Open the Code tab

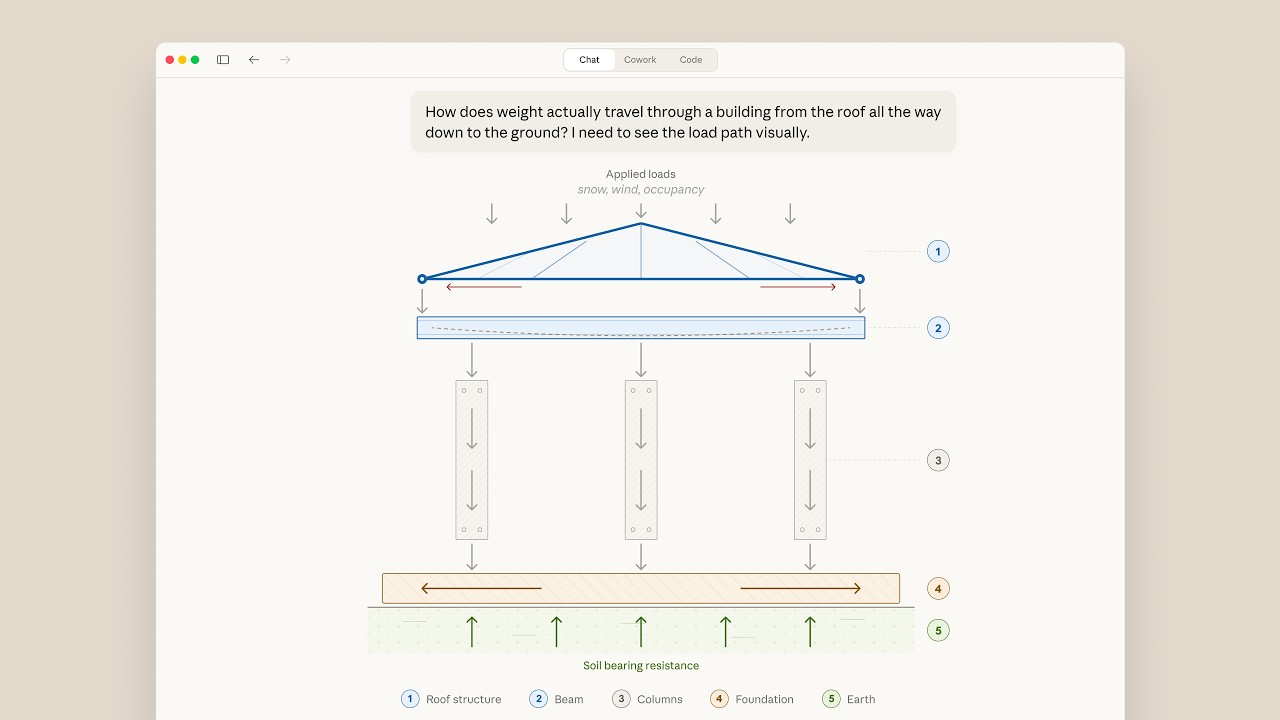[691, 59]
